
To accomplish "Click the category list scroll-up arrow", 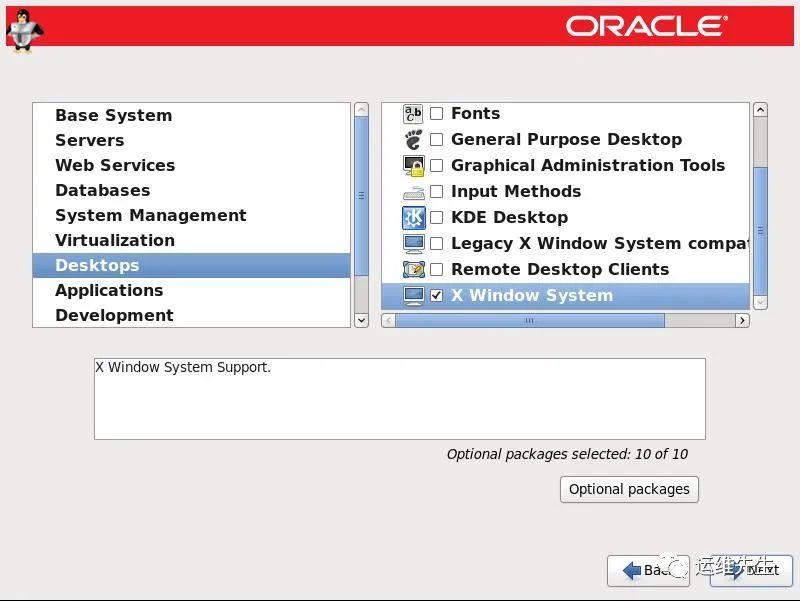I will 361,110.
